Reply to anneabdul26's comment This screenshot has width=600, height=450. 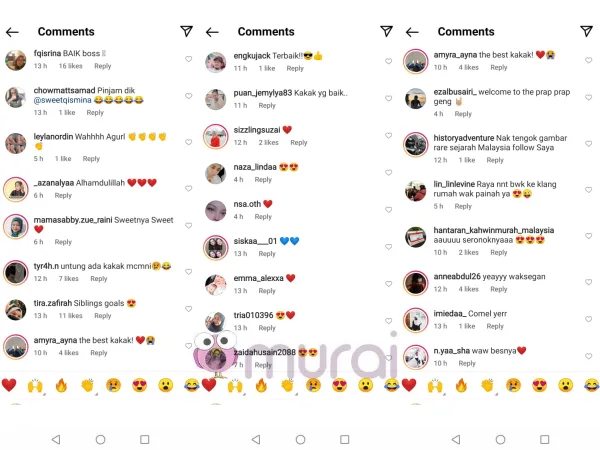point(499,289)
